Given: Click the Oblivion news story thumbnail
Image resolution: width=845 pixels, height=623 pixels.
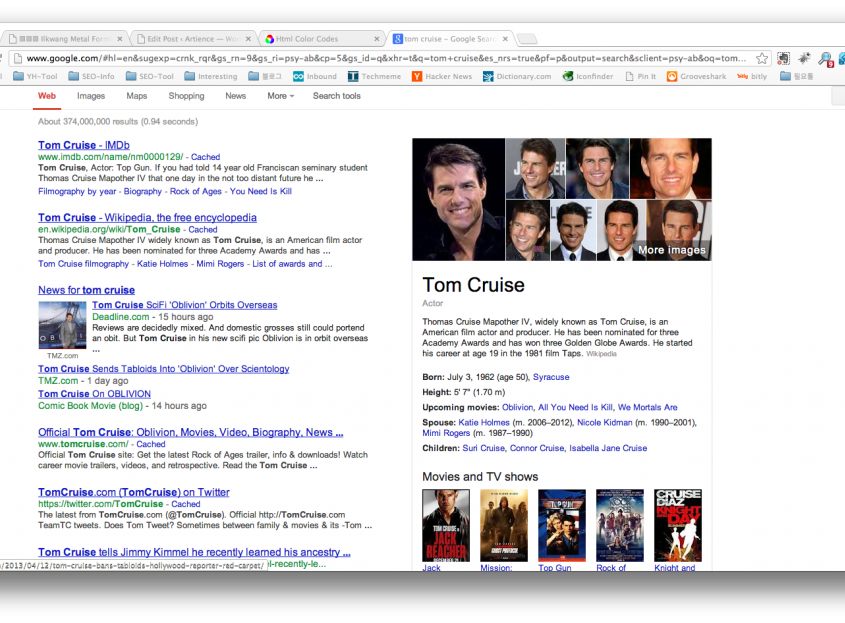Looking at the screenshot, I should click(63, 325).
